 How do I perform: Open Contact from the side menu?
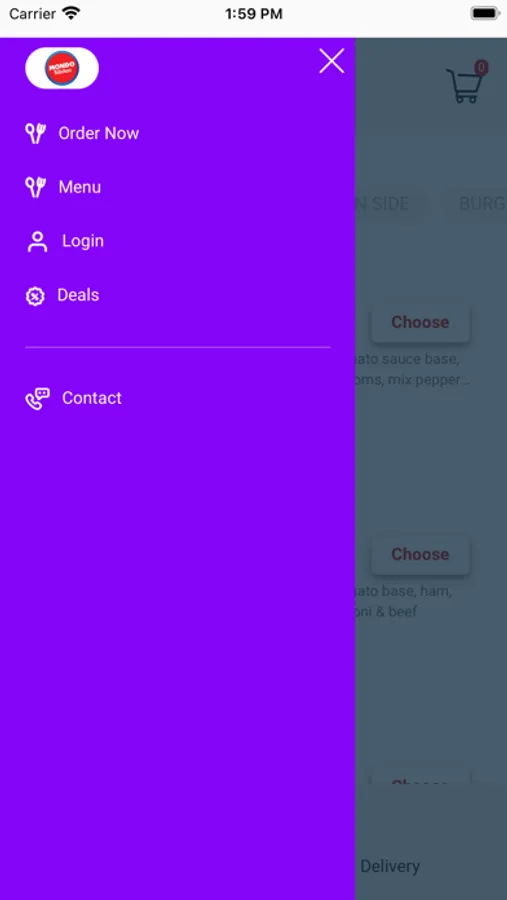pos(92,398)
